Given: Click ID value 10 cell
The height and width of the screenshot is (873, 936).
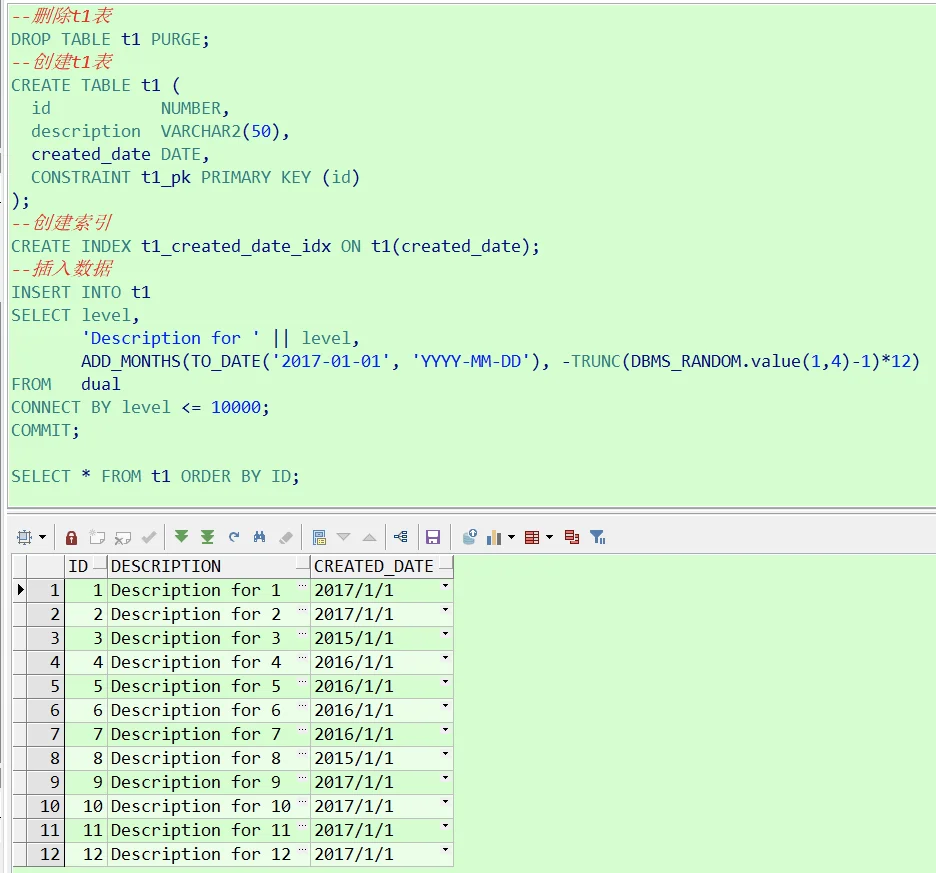Looking at the screenshot, I should pos(85,807).
